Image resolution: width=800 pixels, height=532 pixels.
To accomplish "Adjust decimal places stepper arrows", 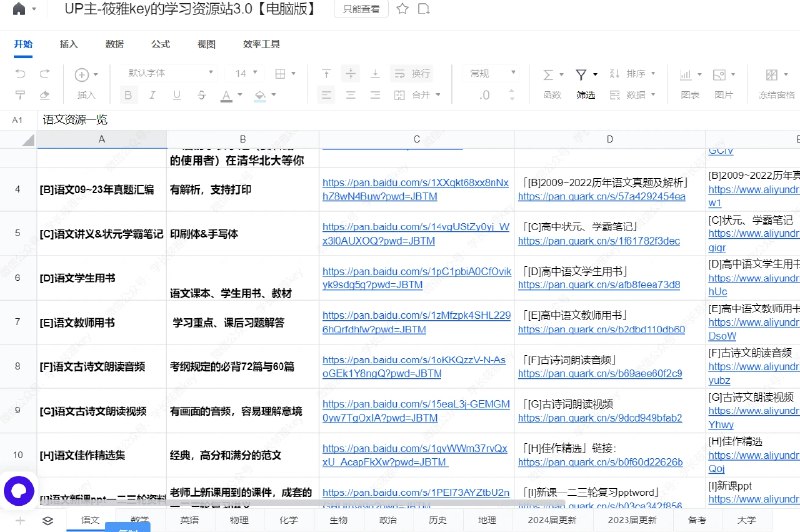I will point(512,95).
